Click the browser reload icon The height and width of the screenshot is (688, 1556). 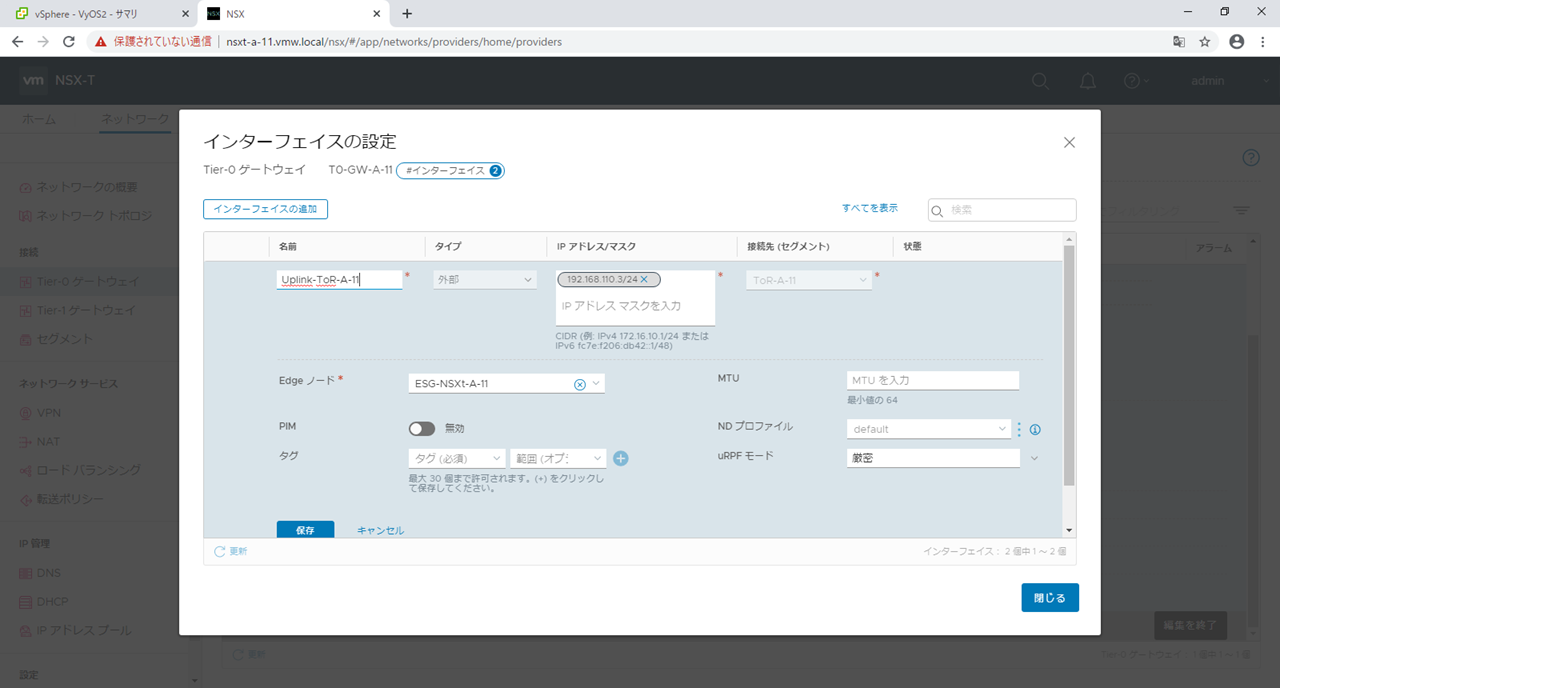69,42
